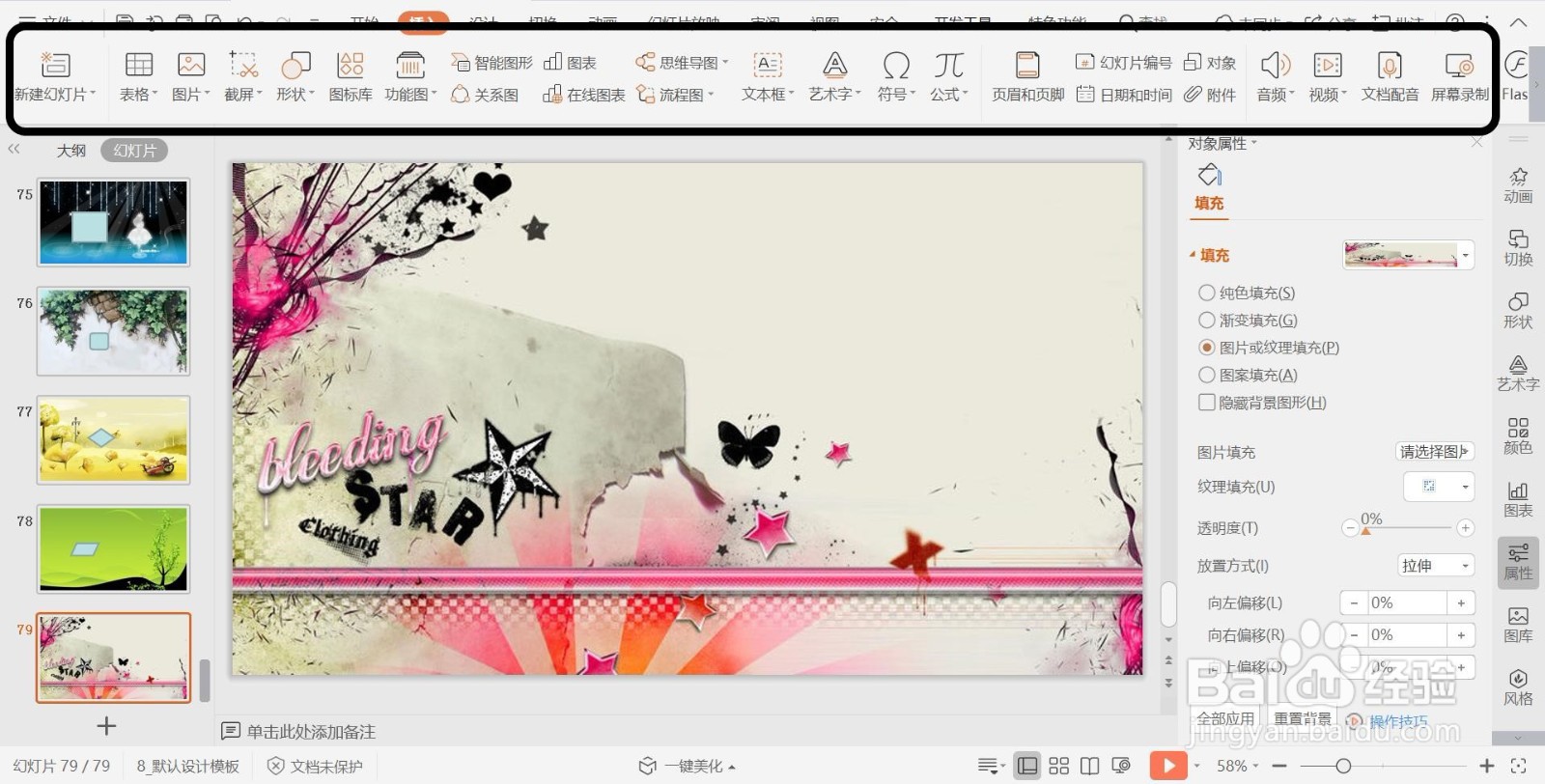This screenshot has width=1545, height=784.
Task: Insert a 公式 formula
Action: (948, 76)
